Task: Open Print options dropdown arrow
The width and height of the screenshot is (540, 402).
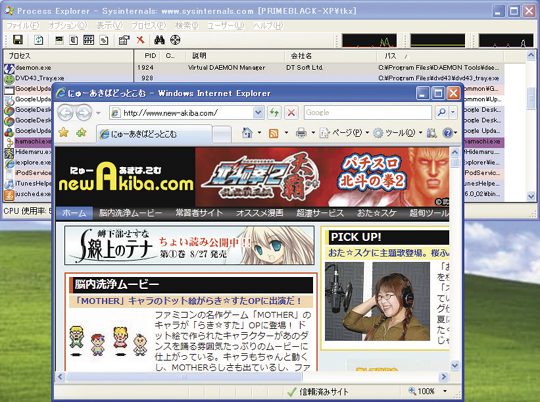Action: 313,133
